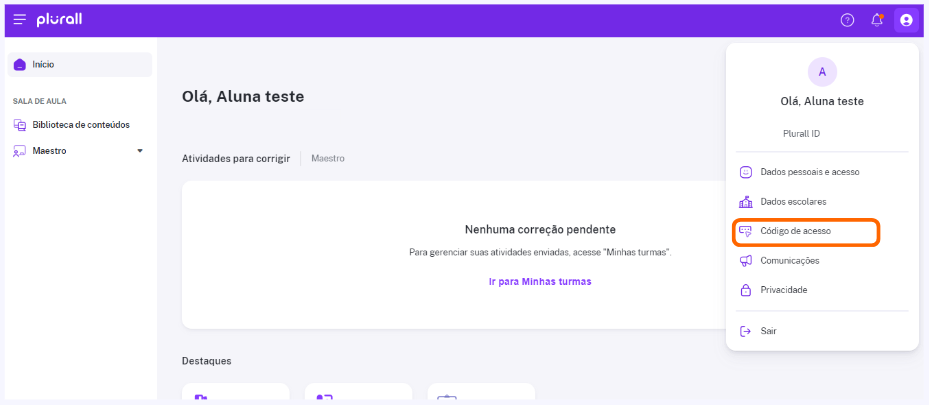
Task: Open Comunicações menu entry
Action: 822,261
